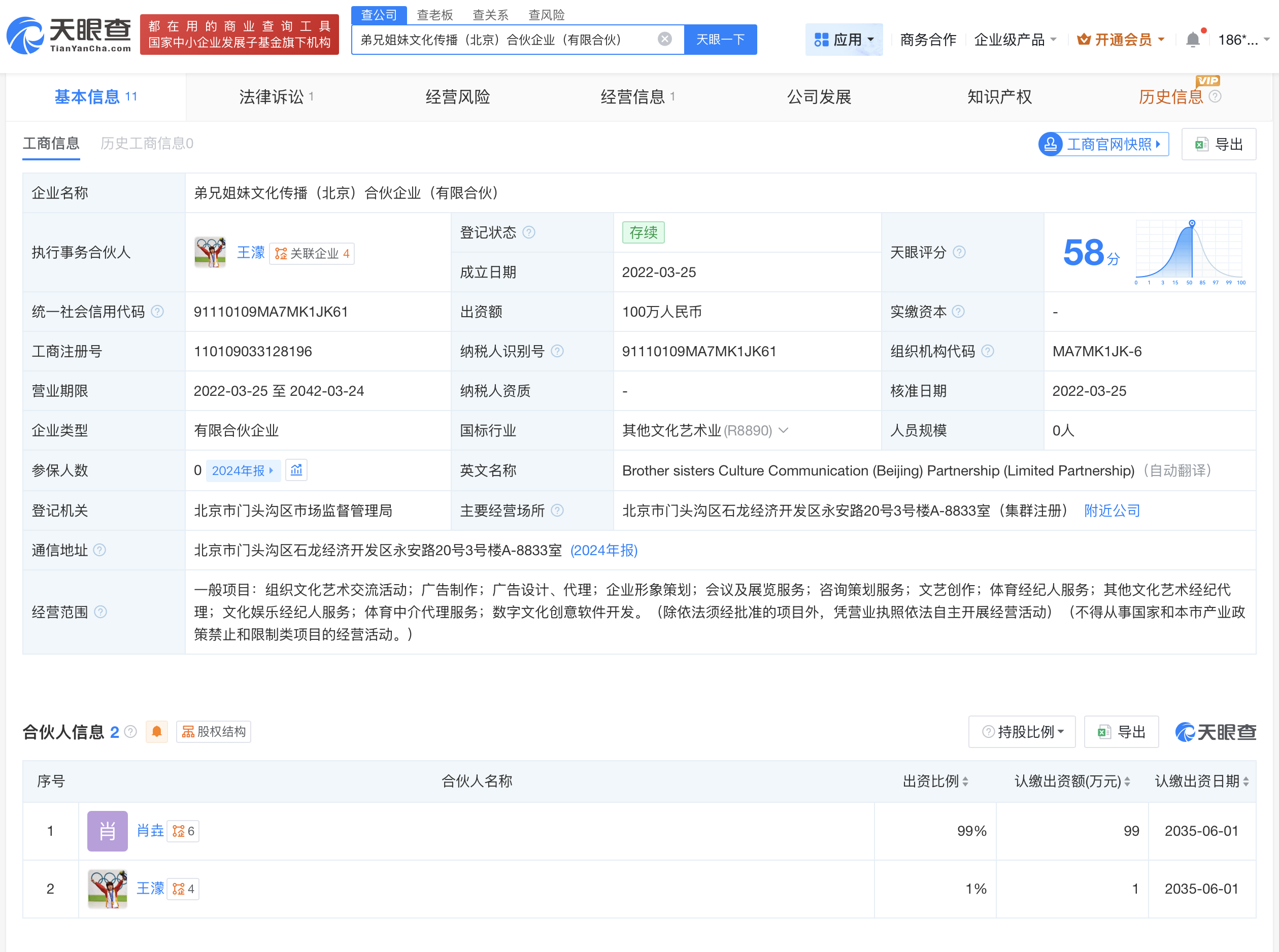Click the 天眼一下 search button
The image size is (1279, 952).
point(721,39)
